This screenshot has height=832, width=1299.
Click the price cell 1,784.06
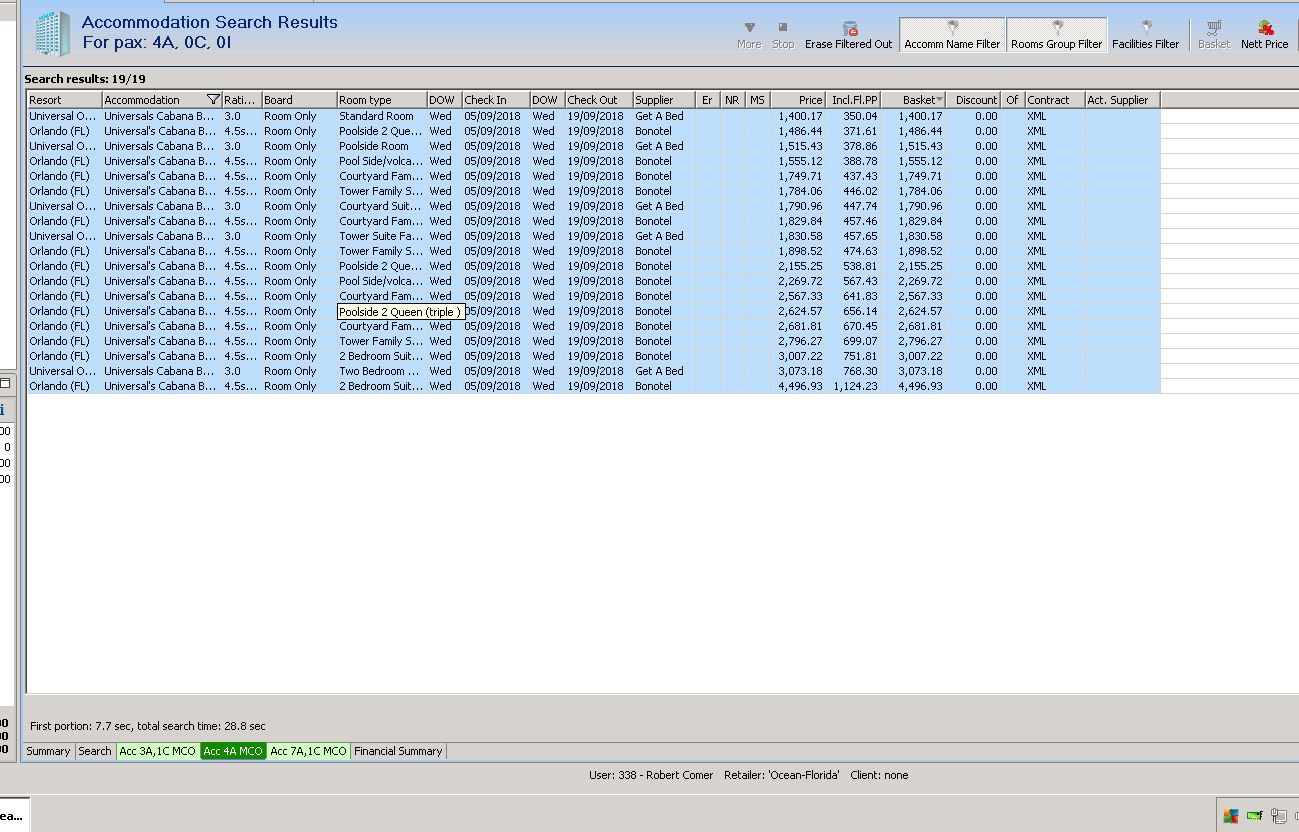800,191
